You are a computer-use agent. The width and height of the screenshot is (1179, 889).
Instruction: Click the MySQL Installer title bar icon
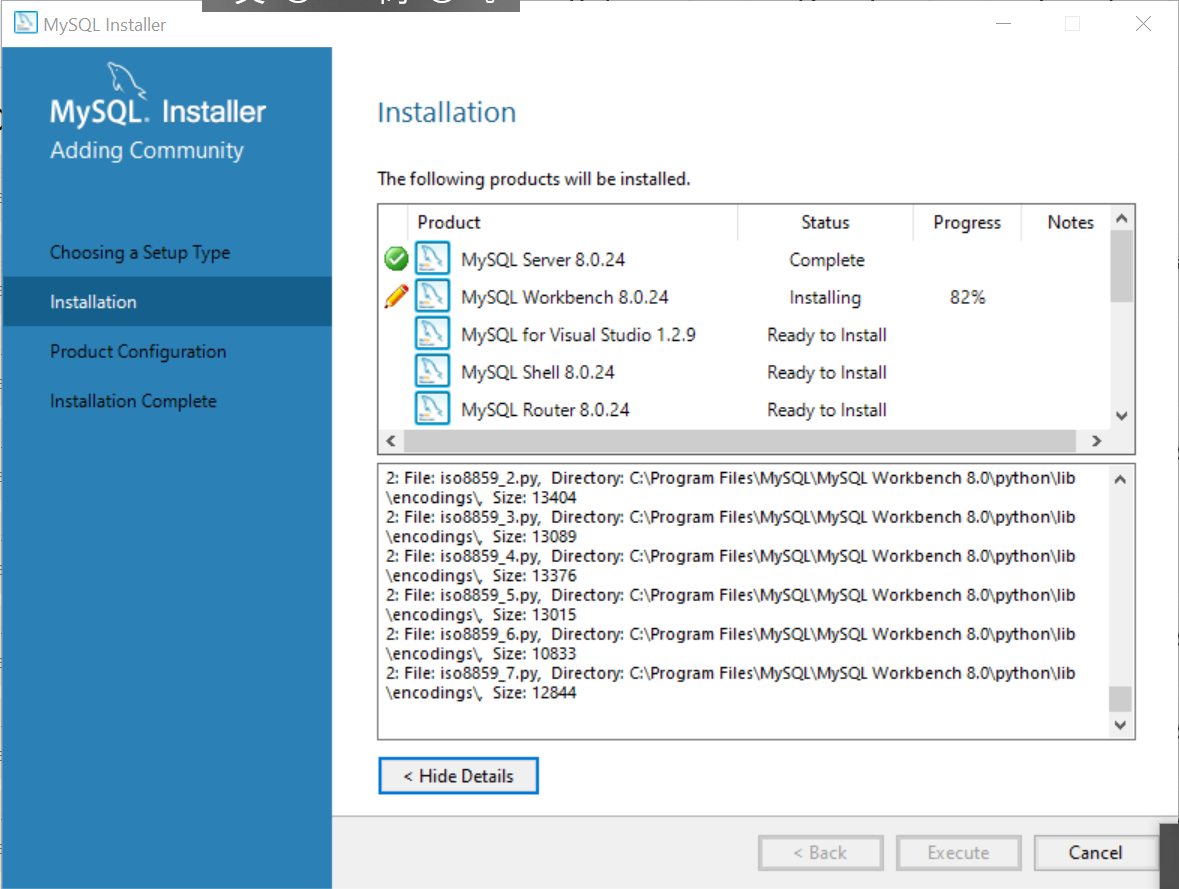coord(26,23)
